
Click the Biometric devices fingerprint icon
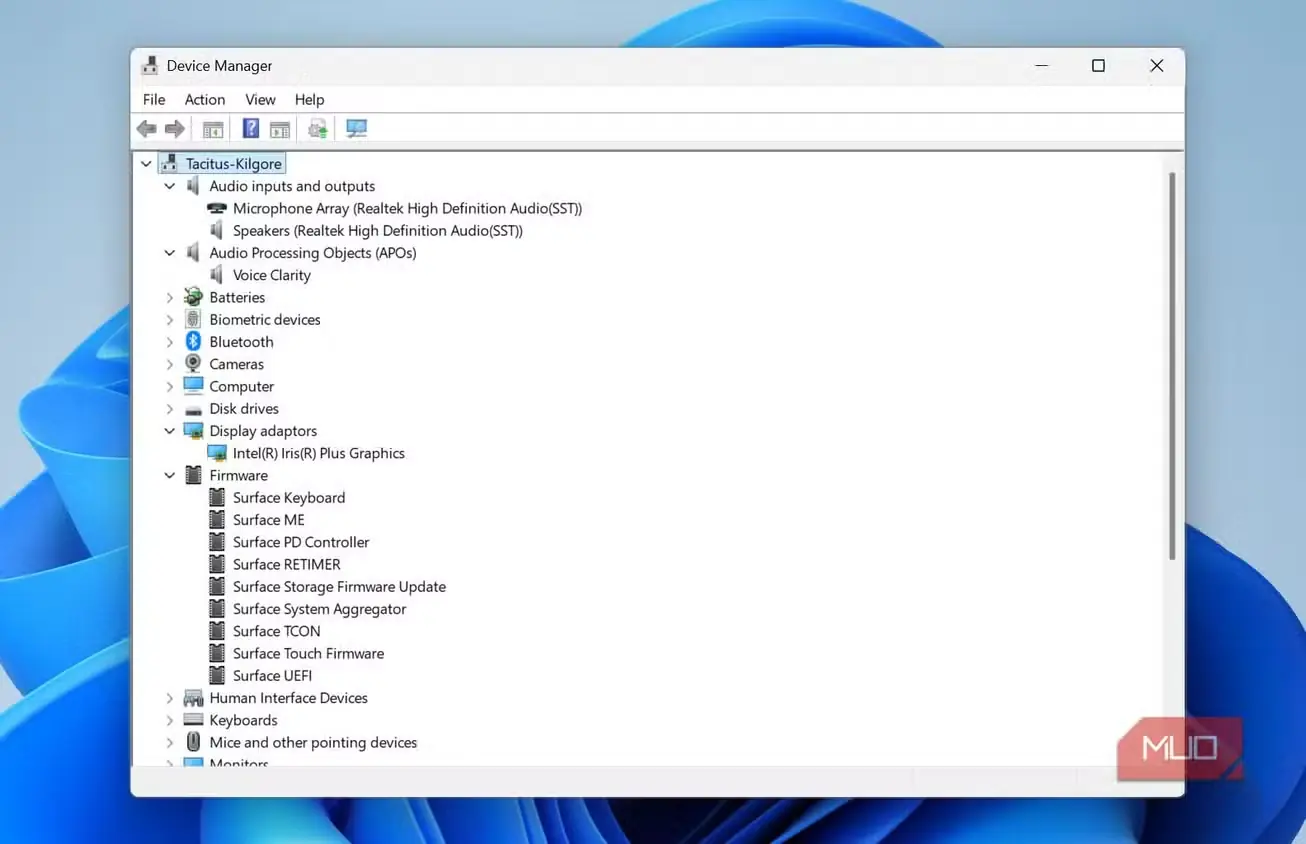tap(193, 320)
